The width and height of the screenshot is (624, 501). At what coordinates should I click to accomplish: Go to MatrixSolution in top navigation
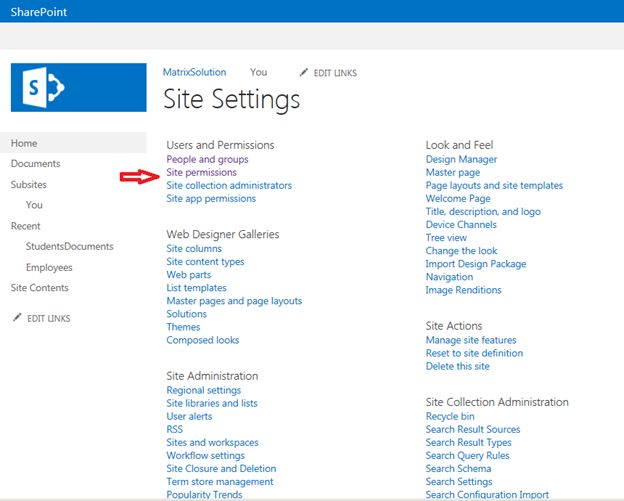point(195,72)
